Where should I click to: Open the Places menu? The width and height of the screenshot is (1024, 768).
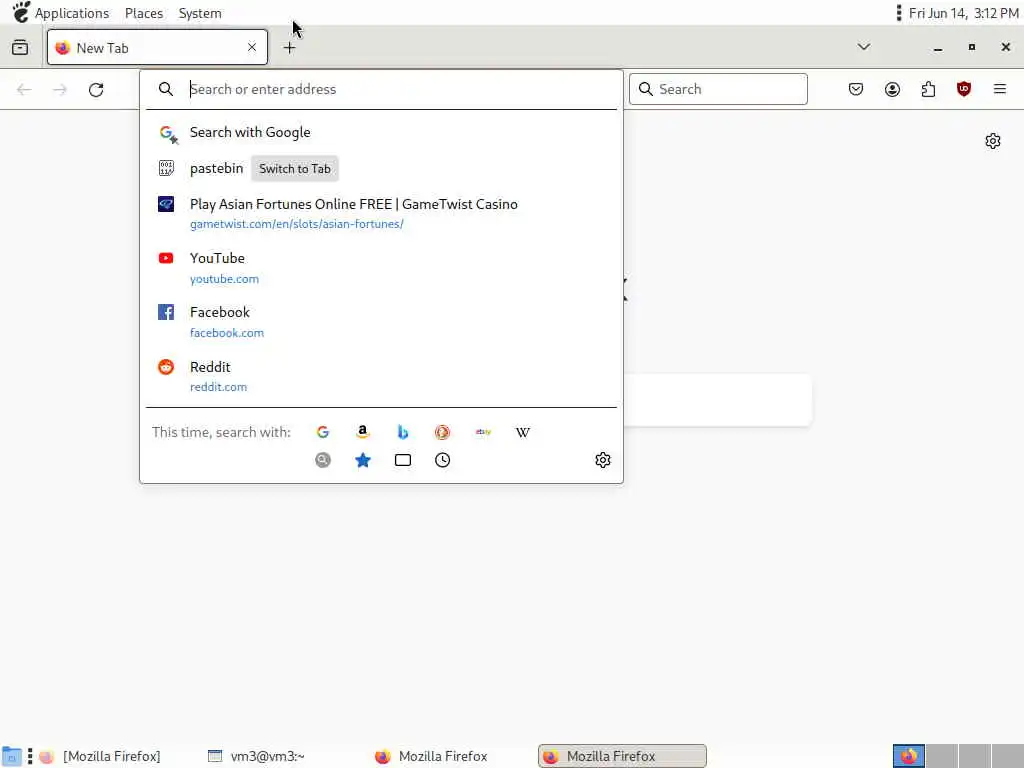coord(144,13)
